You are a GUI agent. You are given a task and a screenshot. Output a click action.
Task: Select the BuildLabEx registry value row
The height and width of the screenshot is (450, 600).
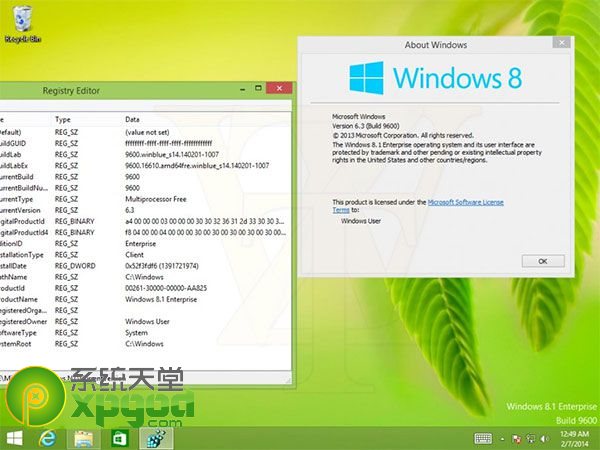(145, 166)
